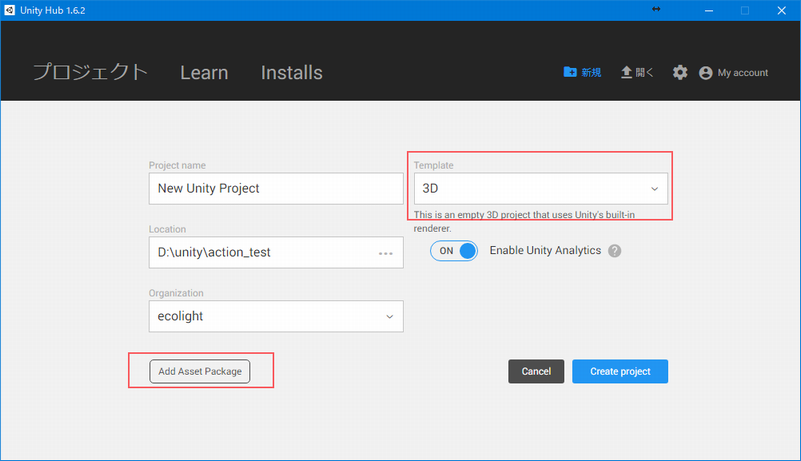Click the Unity Hub logo in the title bar

point(9,10)
